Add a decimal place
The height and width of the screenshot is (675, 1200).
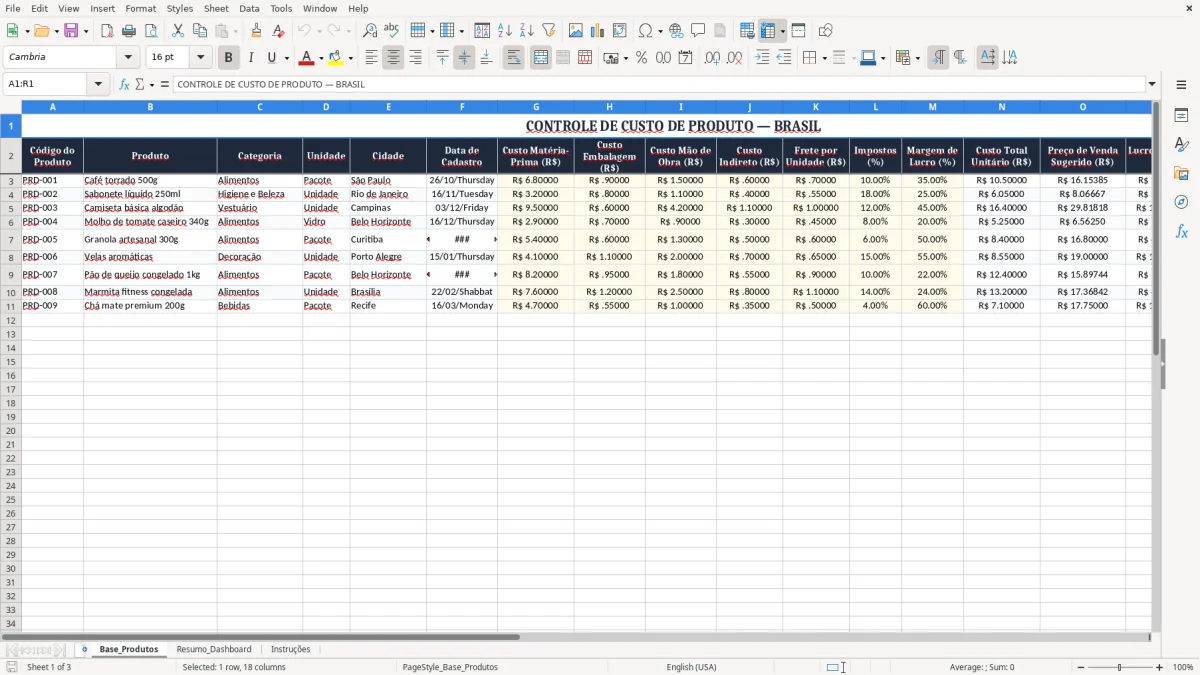coord(712,58)
